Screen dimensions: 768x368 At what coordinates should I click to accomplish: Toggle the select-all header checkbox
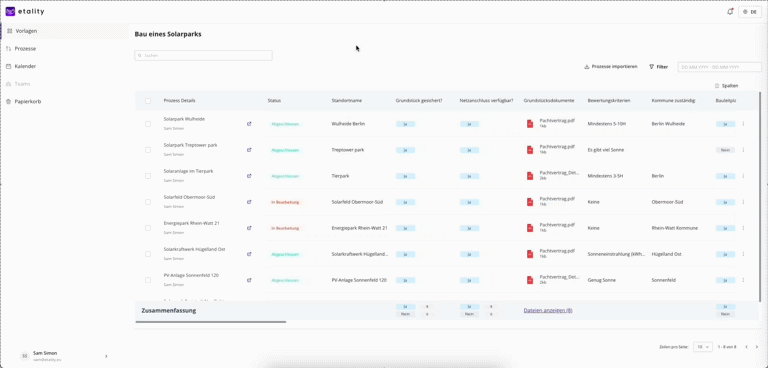(148, 100)
